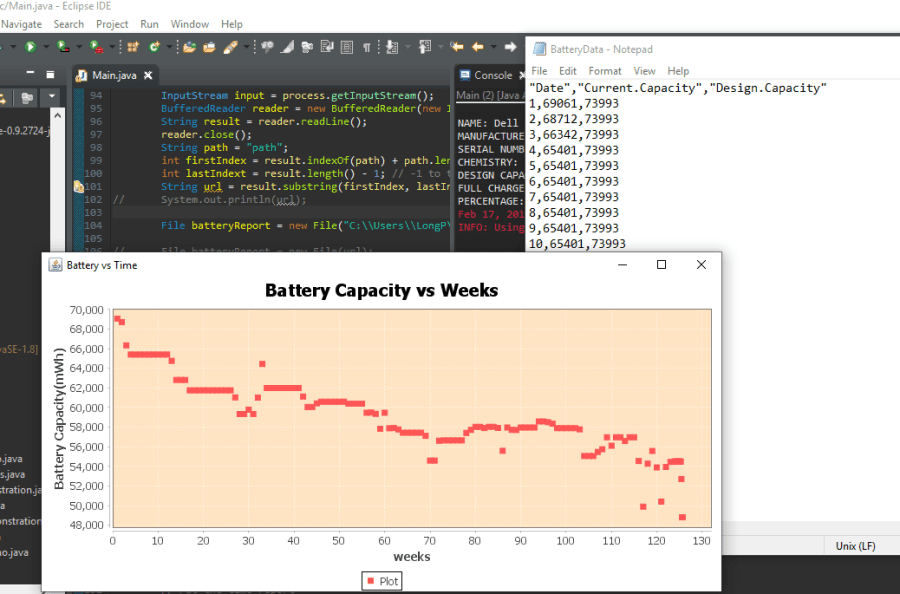Open Eclipse Search menu
The height and width of the screenshot is (594, 900).
[x=69, y=24]
